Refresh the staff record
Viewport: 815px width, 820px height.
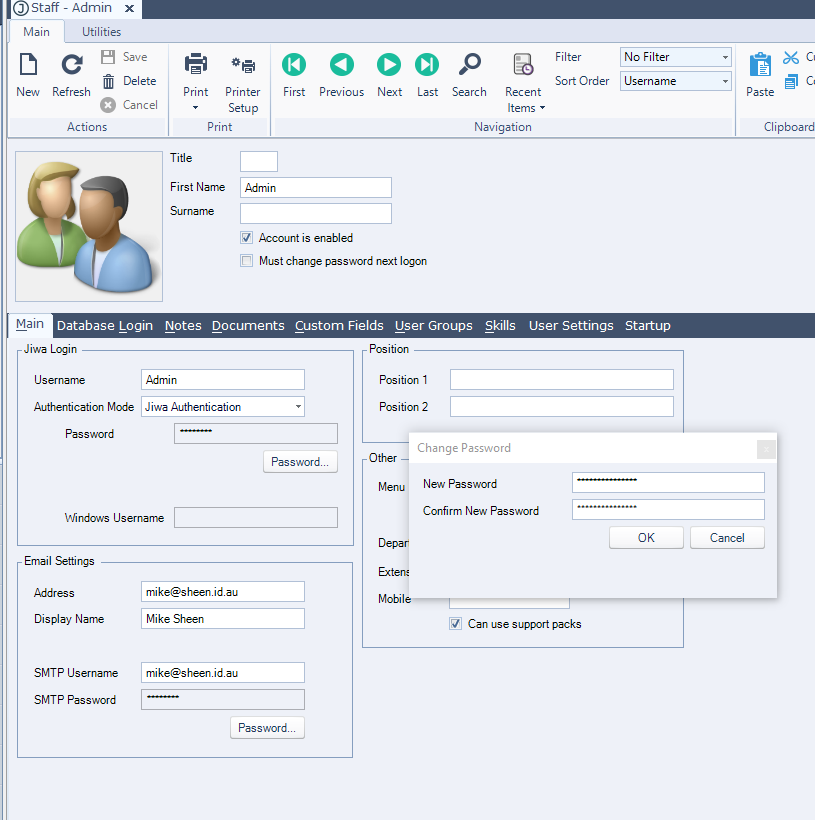71,66
